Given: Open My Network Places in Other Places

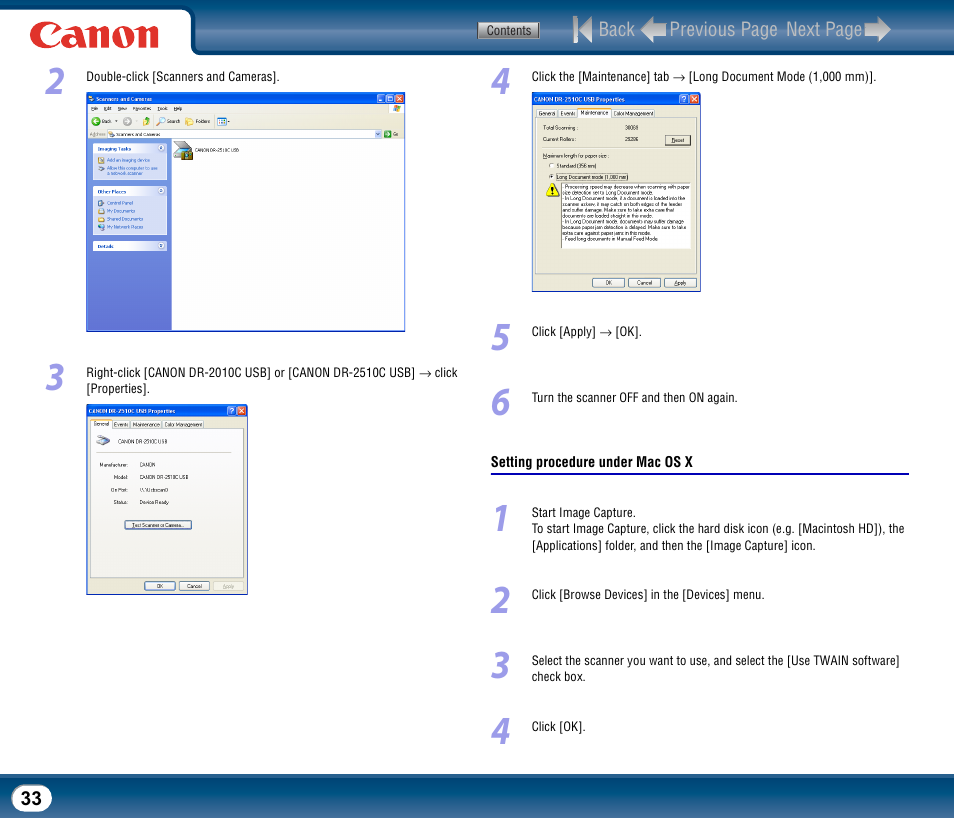Looking at the screenshot, I should coord(124,226).
